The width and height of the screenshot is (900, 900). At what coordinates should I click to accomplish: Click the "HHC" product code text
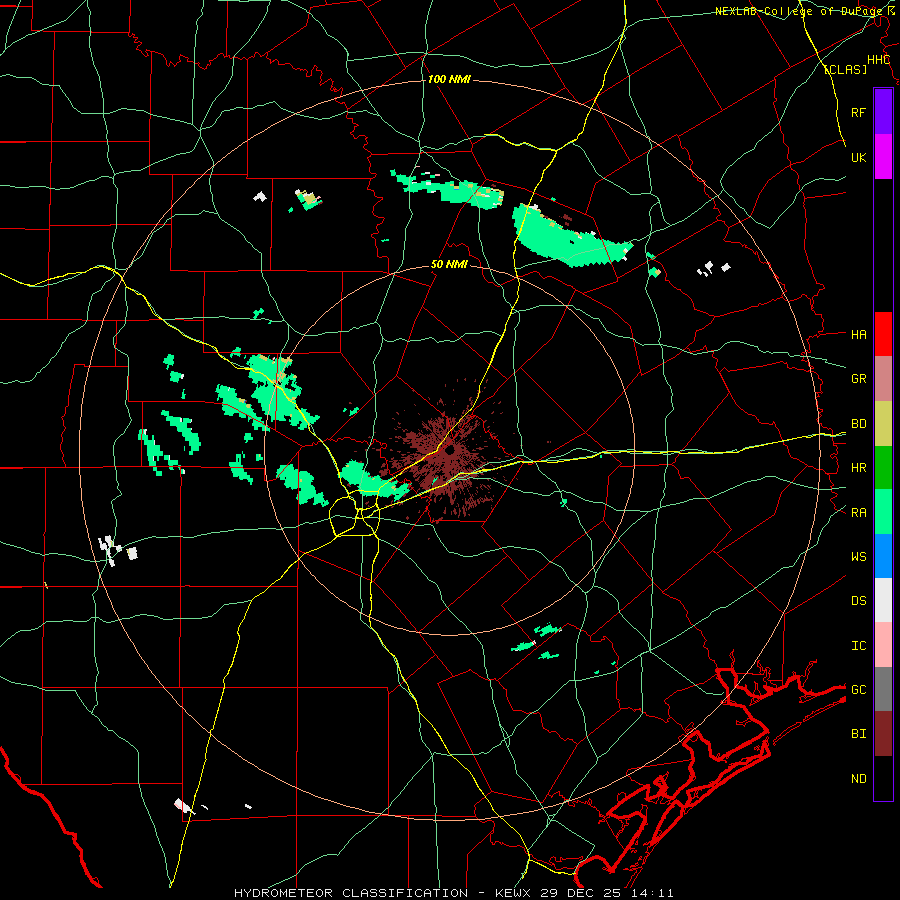coord(878,60)
